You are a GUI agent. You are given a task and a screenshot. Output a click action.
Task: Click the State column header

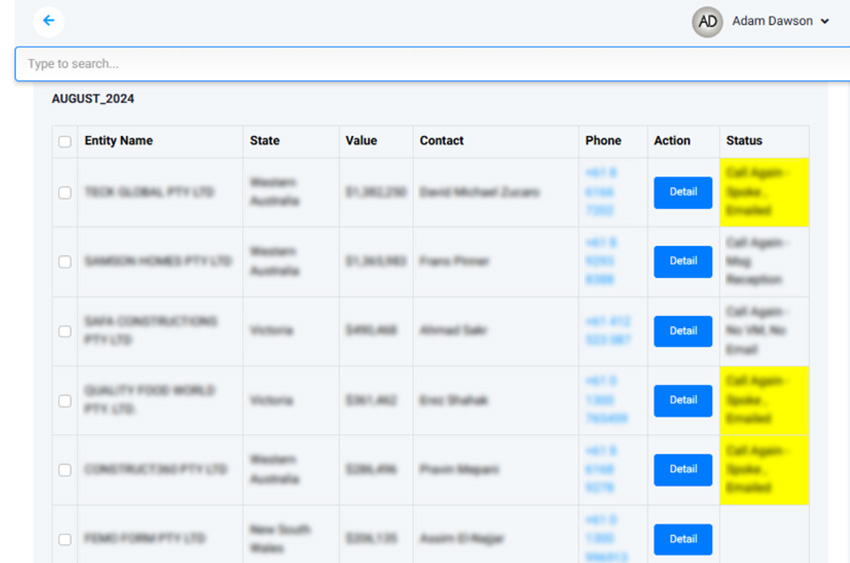coord(265,141)
